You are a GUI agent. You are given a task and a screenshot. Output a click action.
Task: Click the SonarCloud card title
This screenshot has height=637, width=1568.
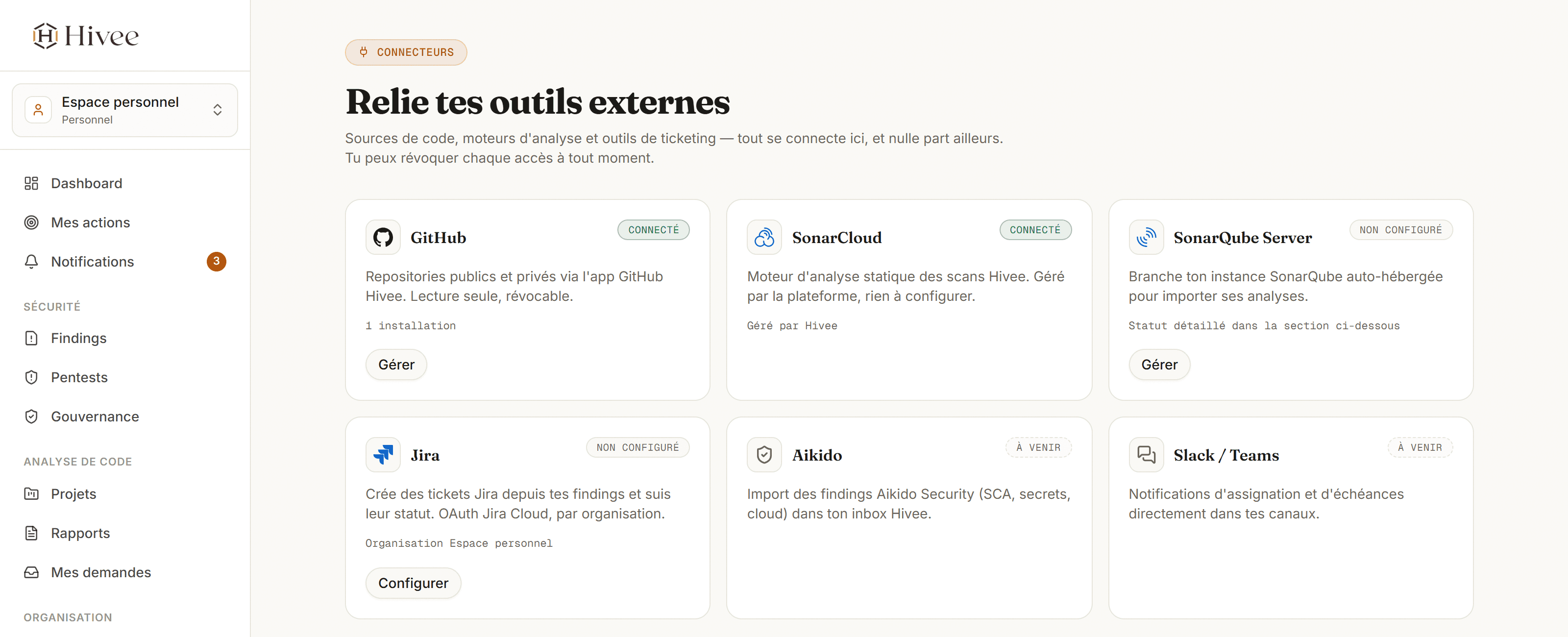tap(836, 238)
